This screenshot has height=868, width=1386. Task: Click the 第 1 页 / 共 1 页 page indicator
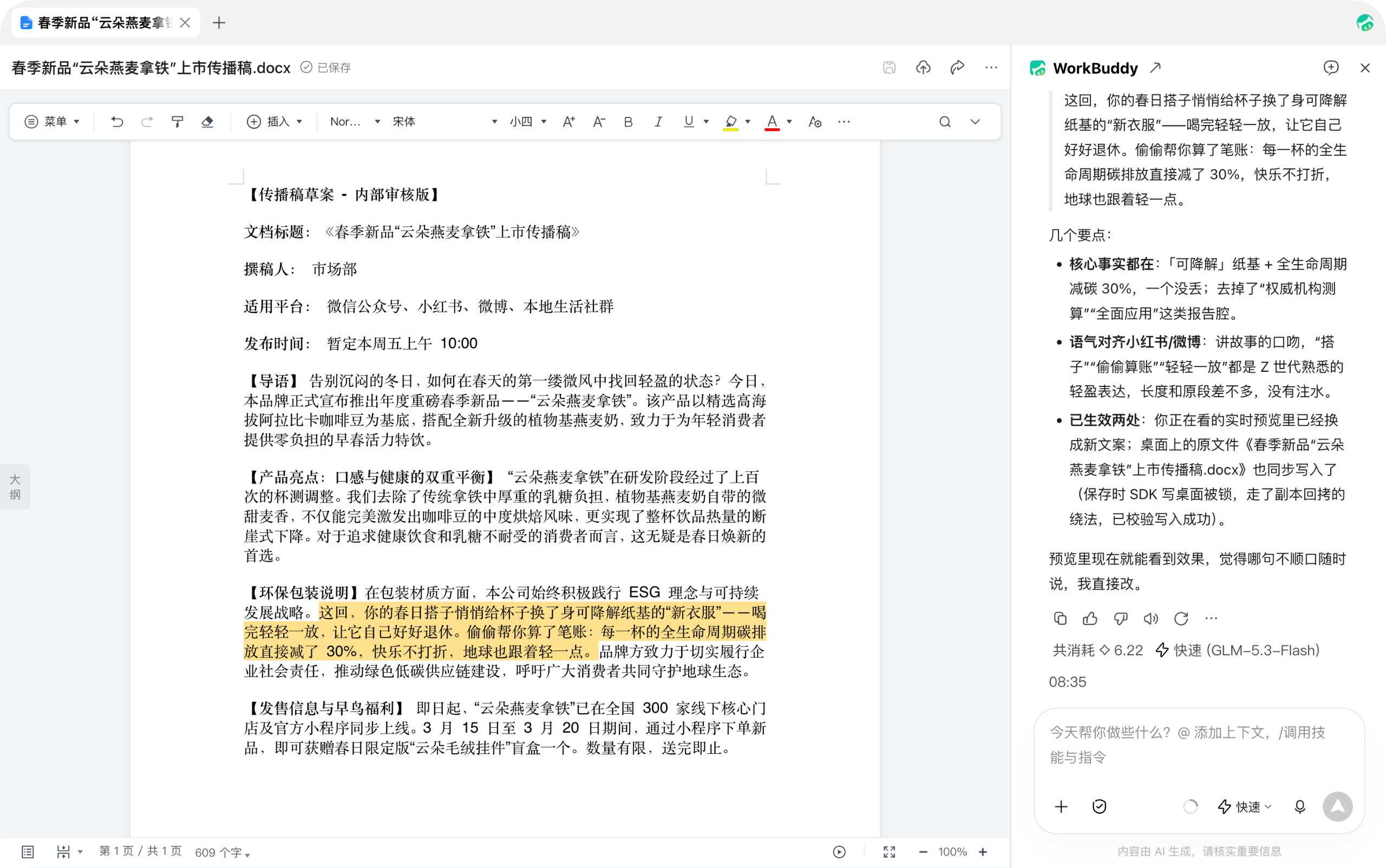(x=140, y=851)
